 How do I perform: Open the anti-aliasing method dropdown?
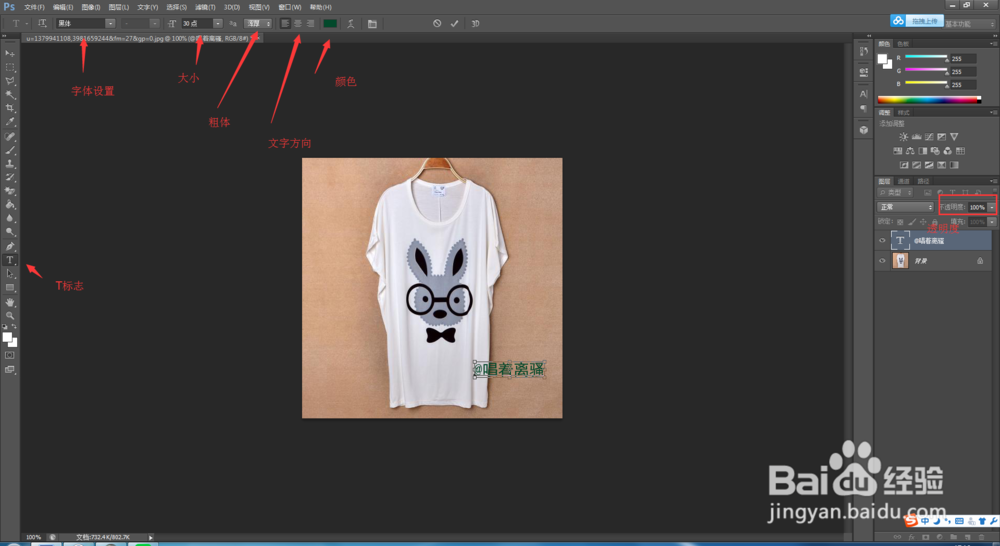pyautogui.click(x=258, y=23)
